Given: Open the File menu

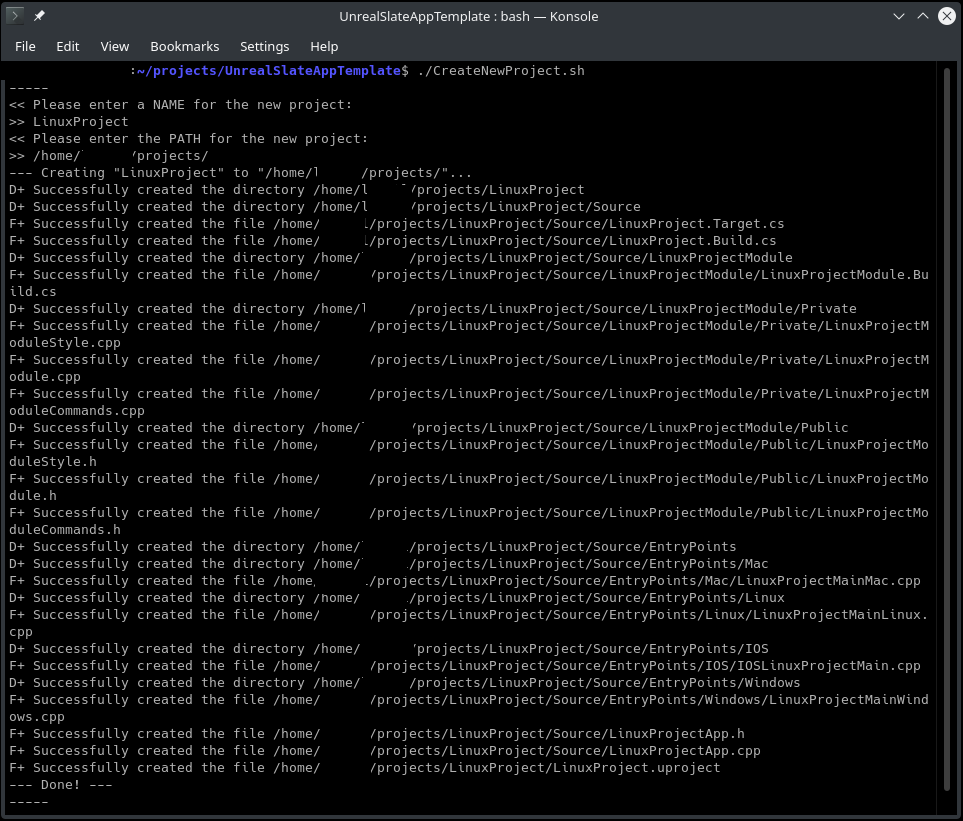Looking at the screenshot, I should click(25, 47).
